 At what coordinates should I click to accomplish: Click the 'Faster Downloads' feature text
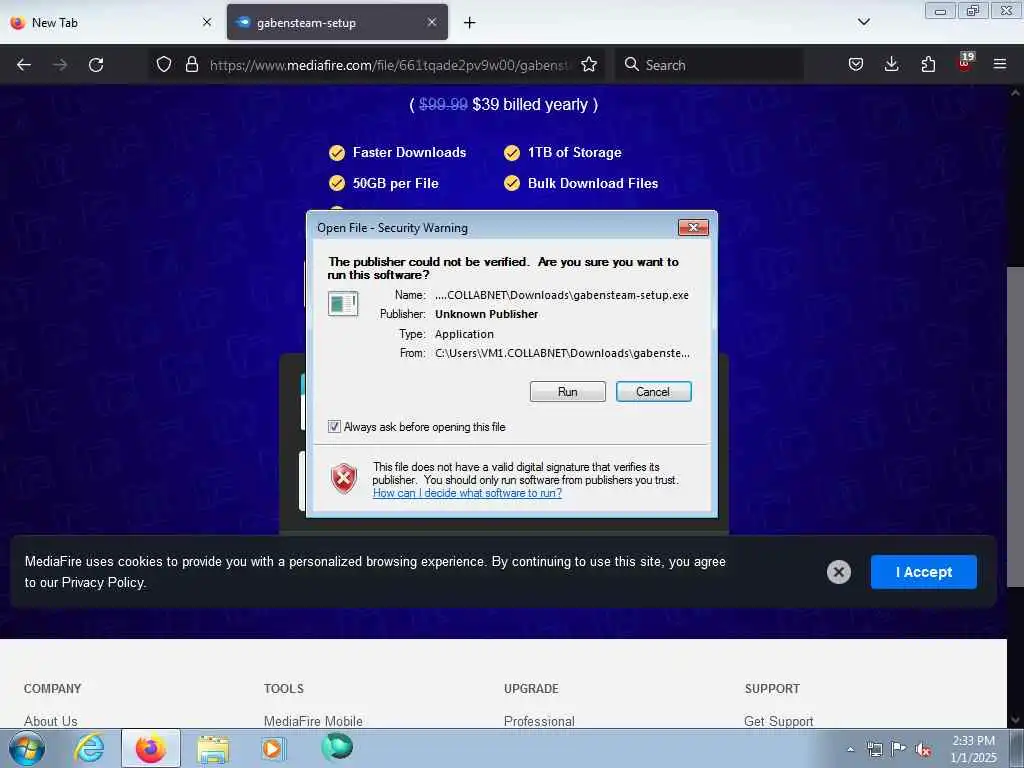409,152
